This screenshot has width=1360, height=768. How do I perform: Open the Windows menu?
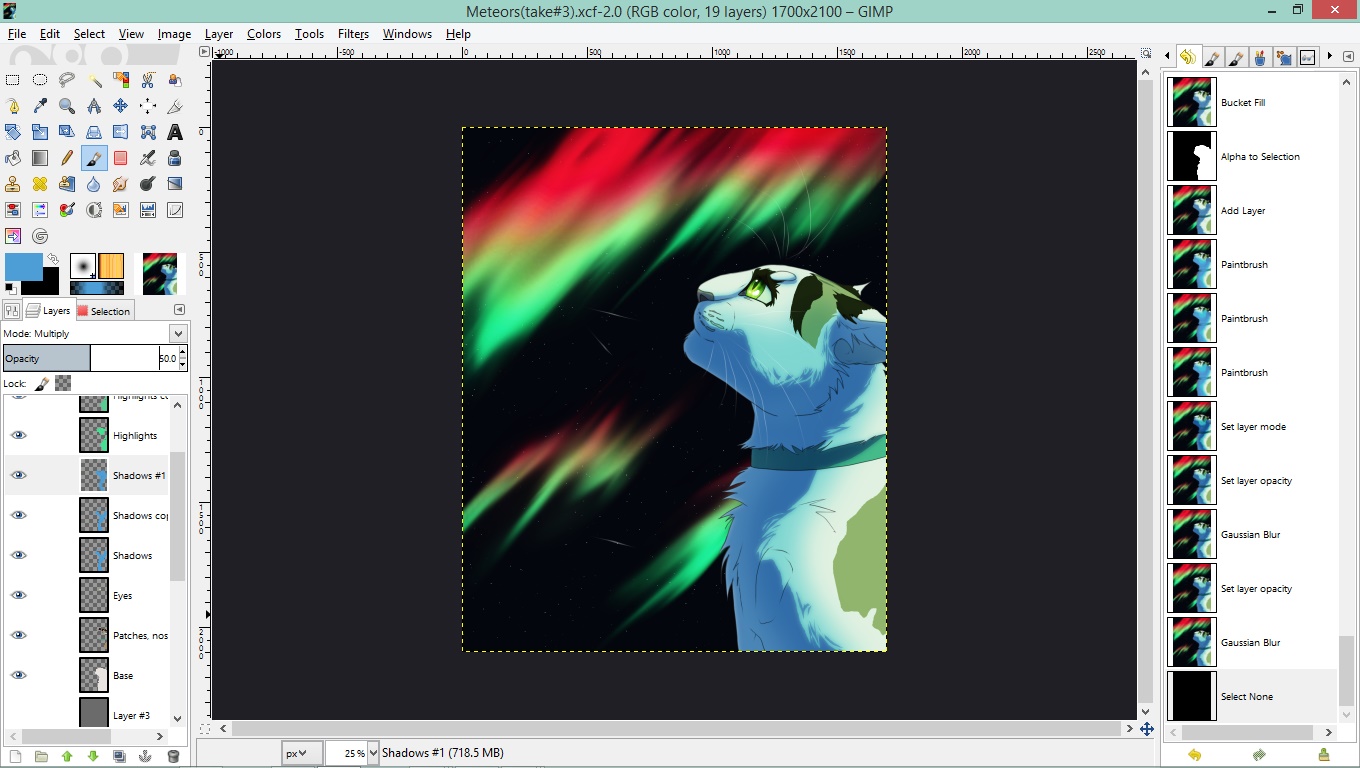tap(407, 34)
